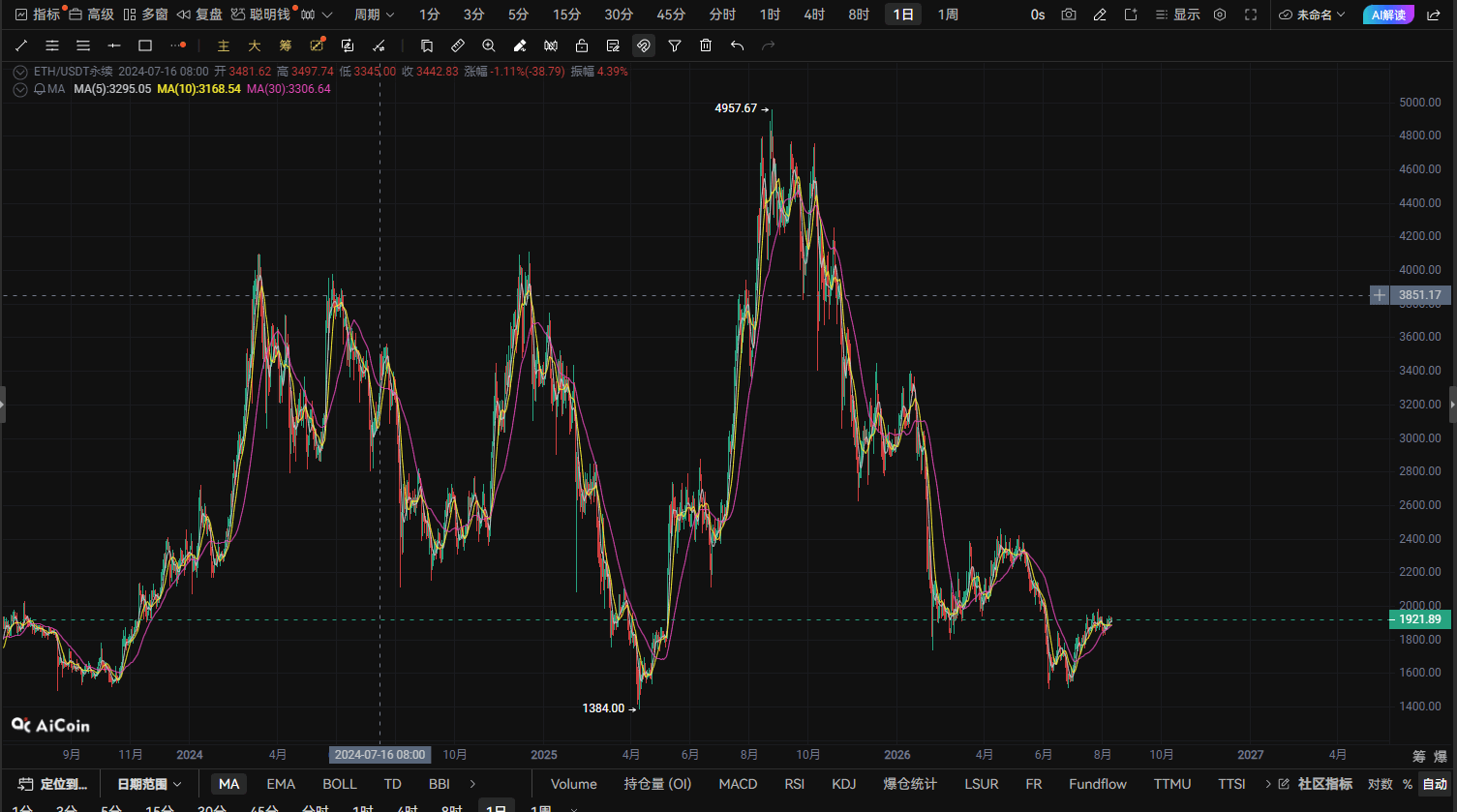Expand the left side panel handle
The image size is (1457, 812).
click(3, 404)
